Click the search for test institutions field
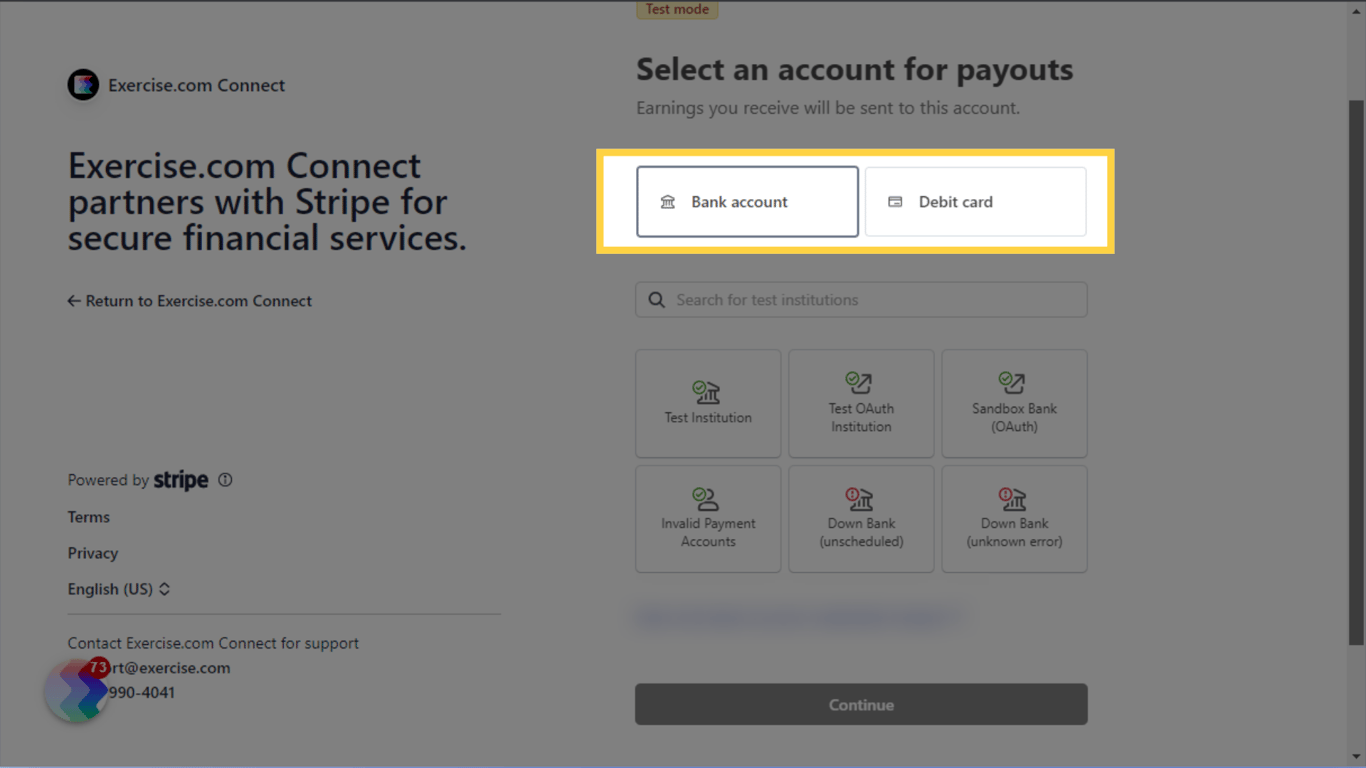Viewport: 1366px width, 768px height. [x=860, y=299]
